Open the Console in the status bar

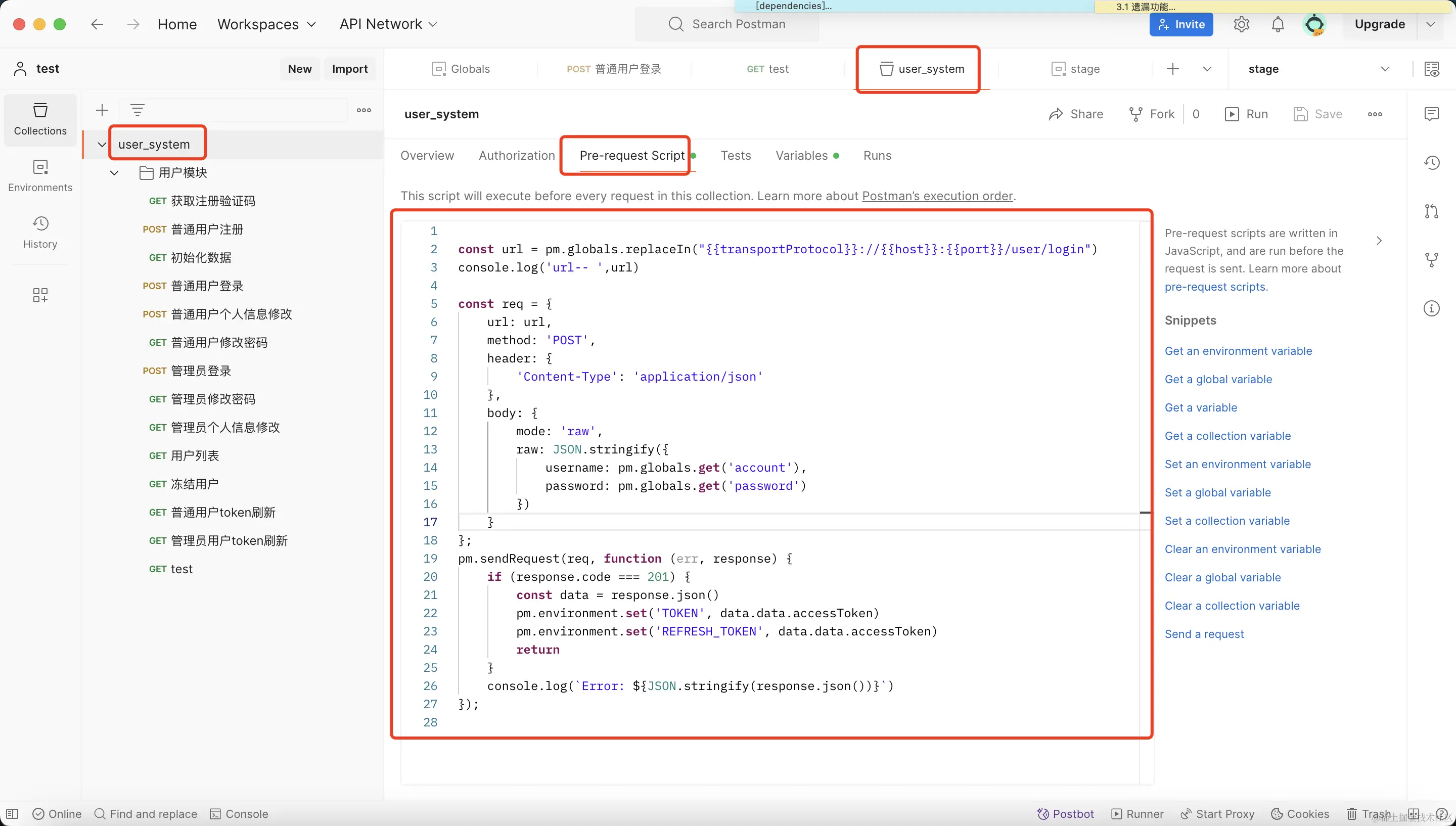239,813
